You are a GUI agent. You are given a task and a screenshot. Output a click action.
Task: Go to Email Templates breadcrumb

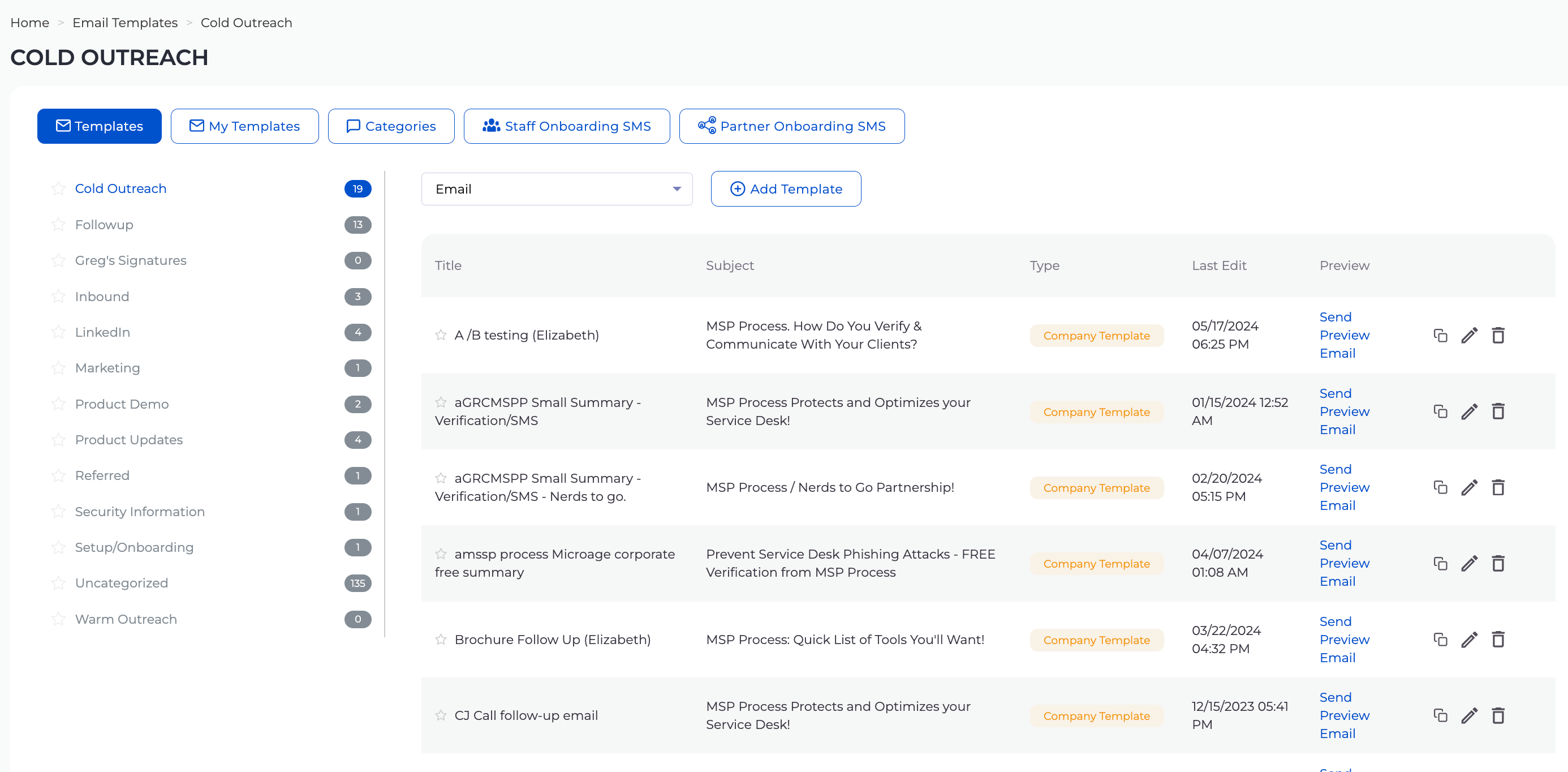click(x=125, y=23)
